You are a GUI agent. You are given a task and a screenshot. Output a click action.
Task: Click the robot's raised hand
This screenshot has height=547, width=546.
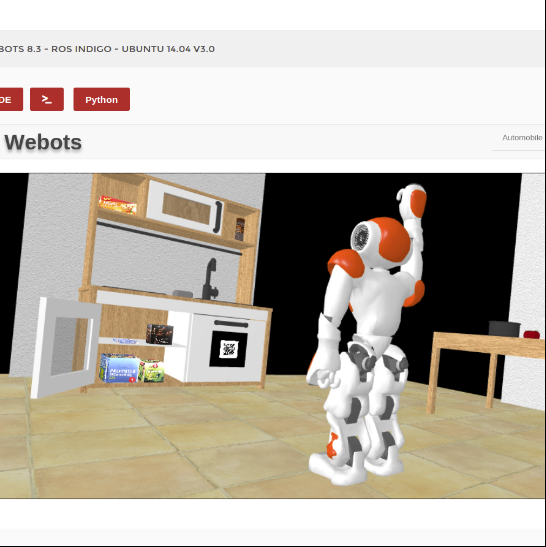412,201
